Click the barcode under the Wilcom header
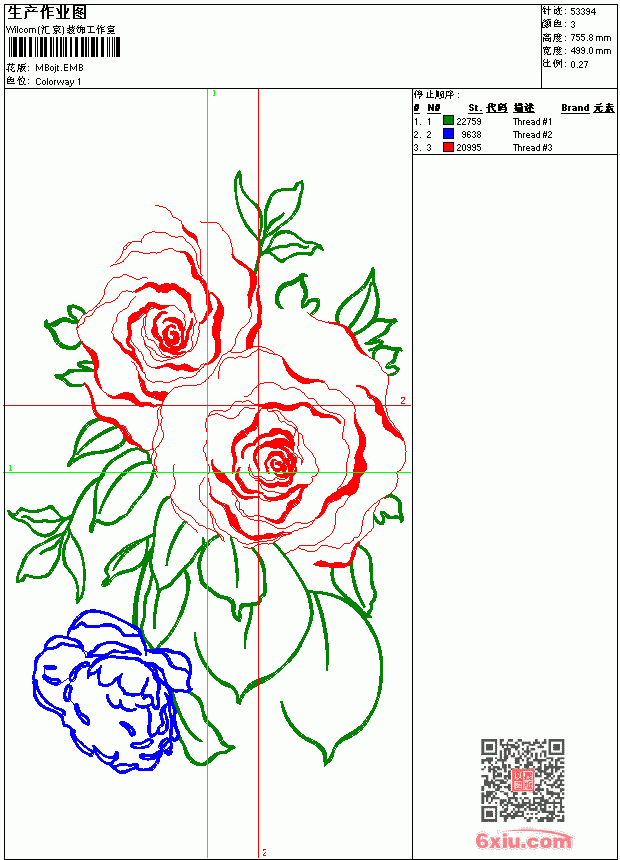This screenshot has width=620, height=860. pos(64,47)
